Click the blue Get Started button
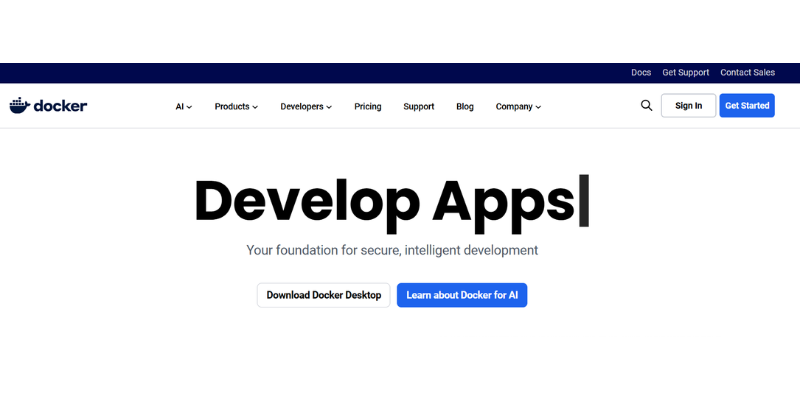Screen dimensions: 800x400 click(x=747, y=105)
